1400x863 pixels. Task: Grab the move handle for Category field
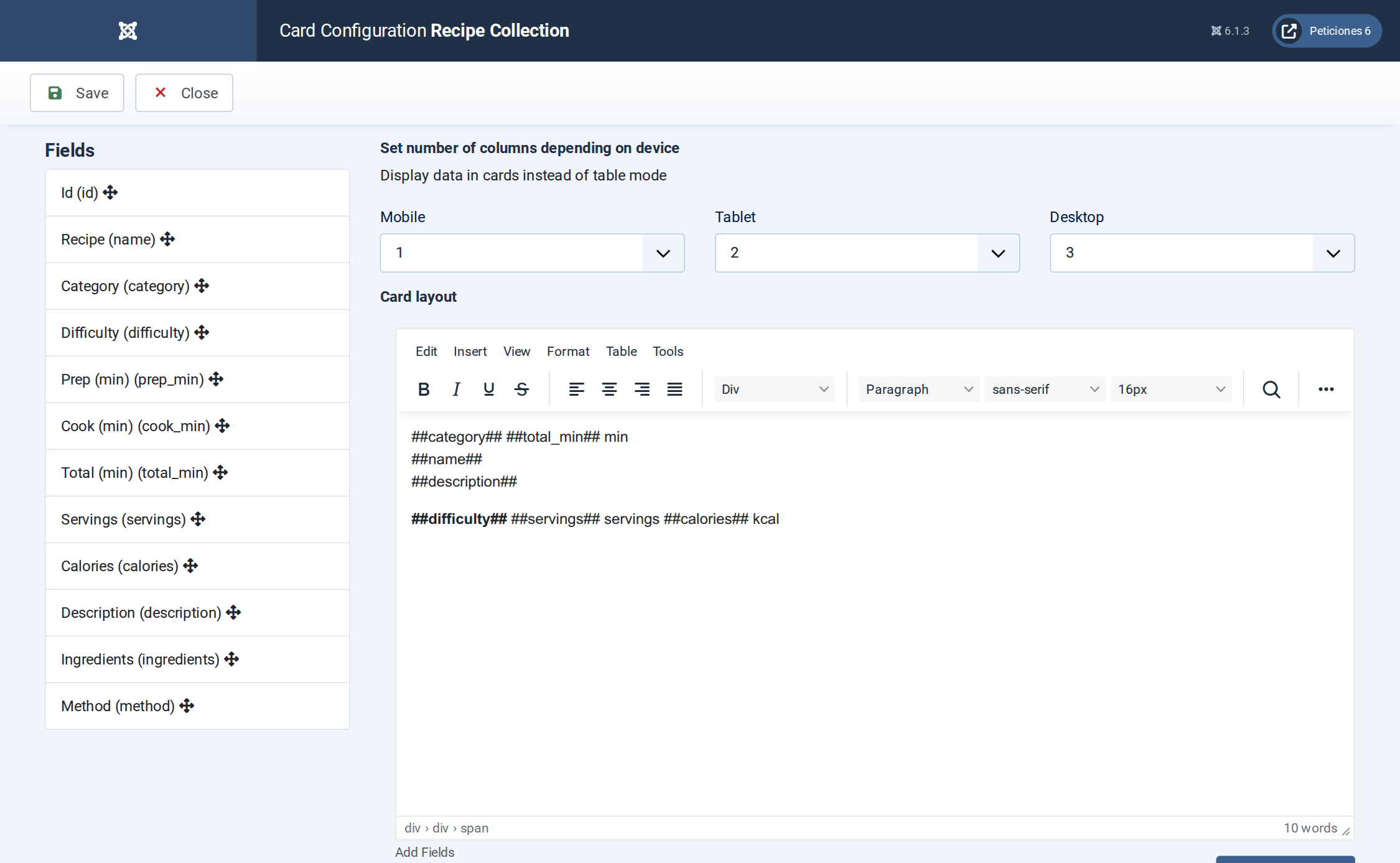(202, 286)
